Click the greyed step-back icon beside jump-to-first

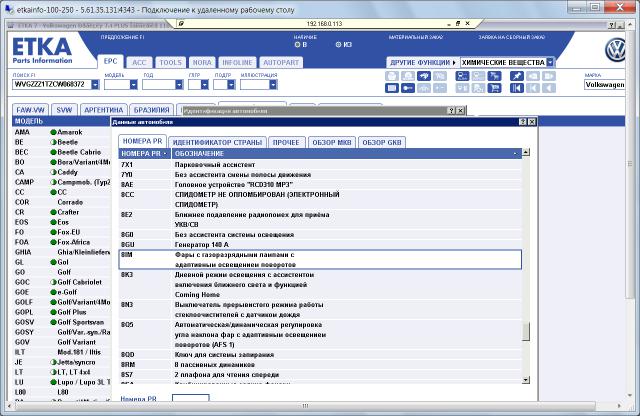(533, 88)
